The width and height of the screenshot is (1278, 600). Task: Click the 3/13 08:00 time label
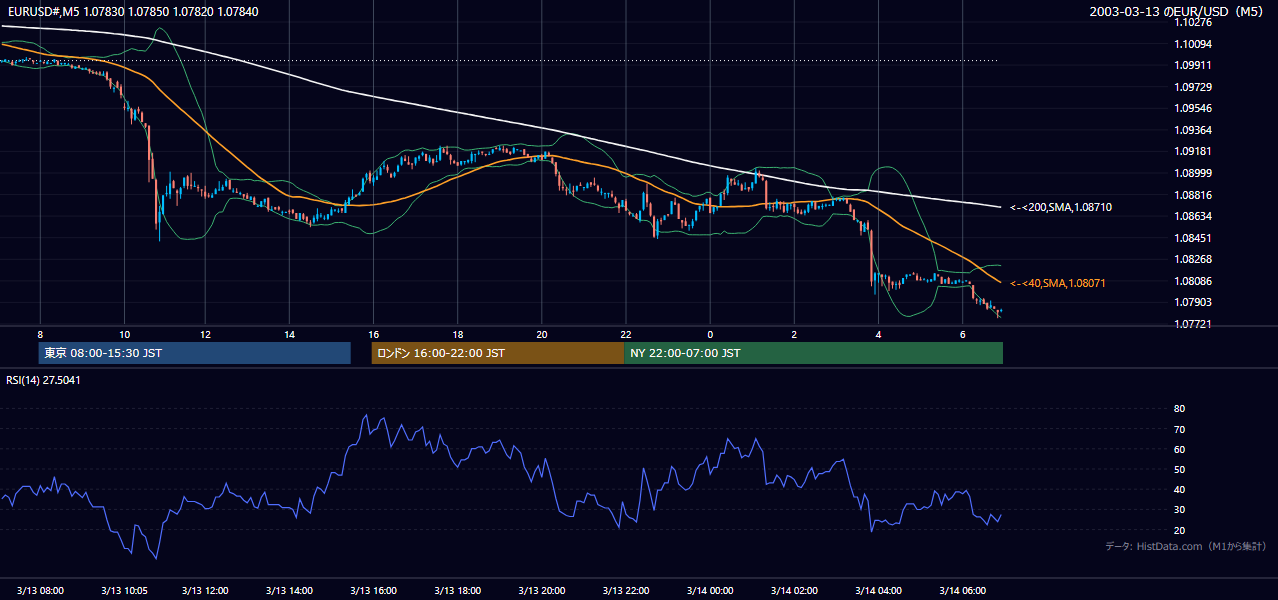(x=40, y=591)
